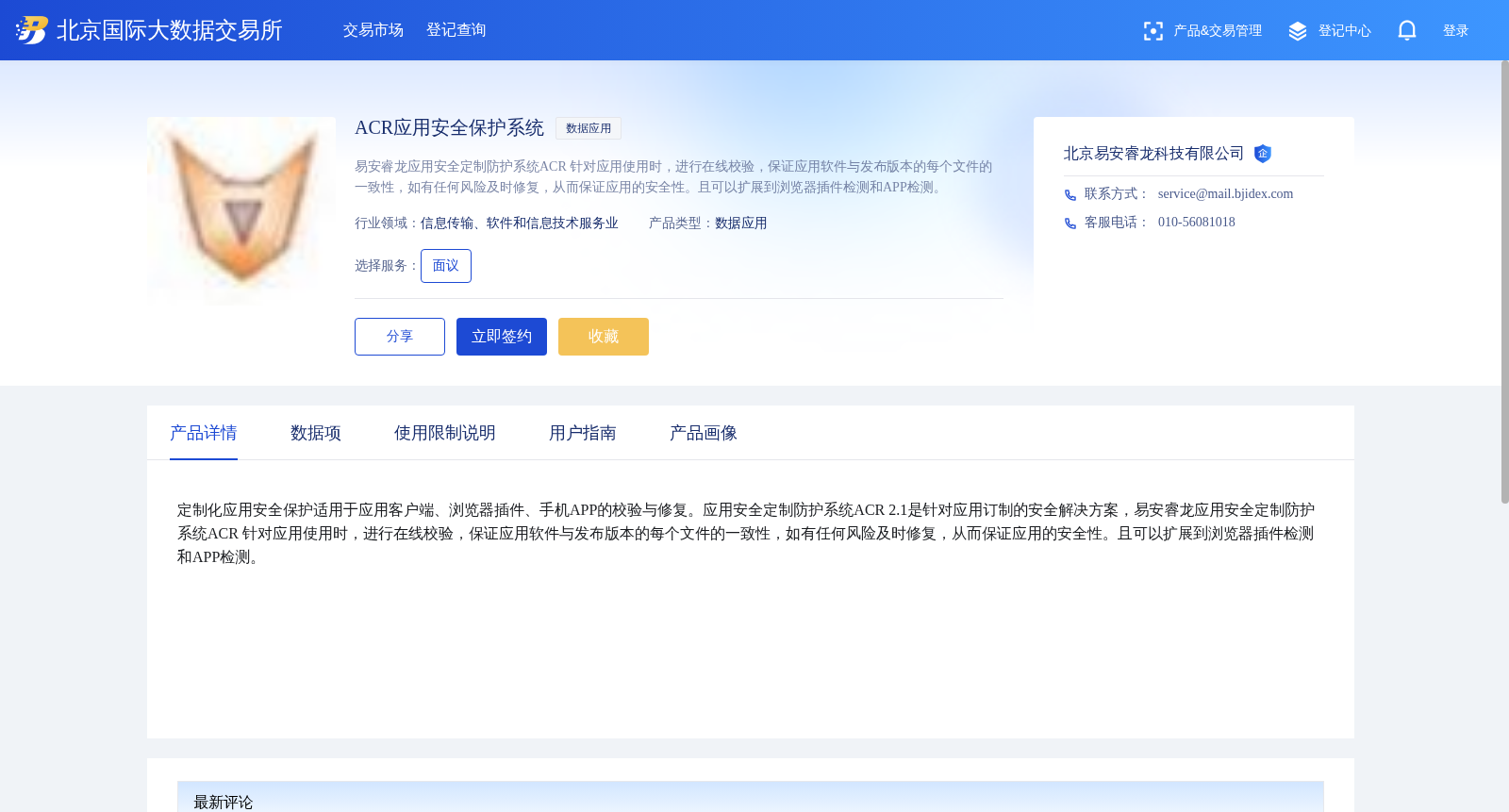Switch to the 产品画像 tab
Viewport: 1509px width, 812px height.
[704, 433]
